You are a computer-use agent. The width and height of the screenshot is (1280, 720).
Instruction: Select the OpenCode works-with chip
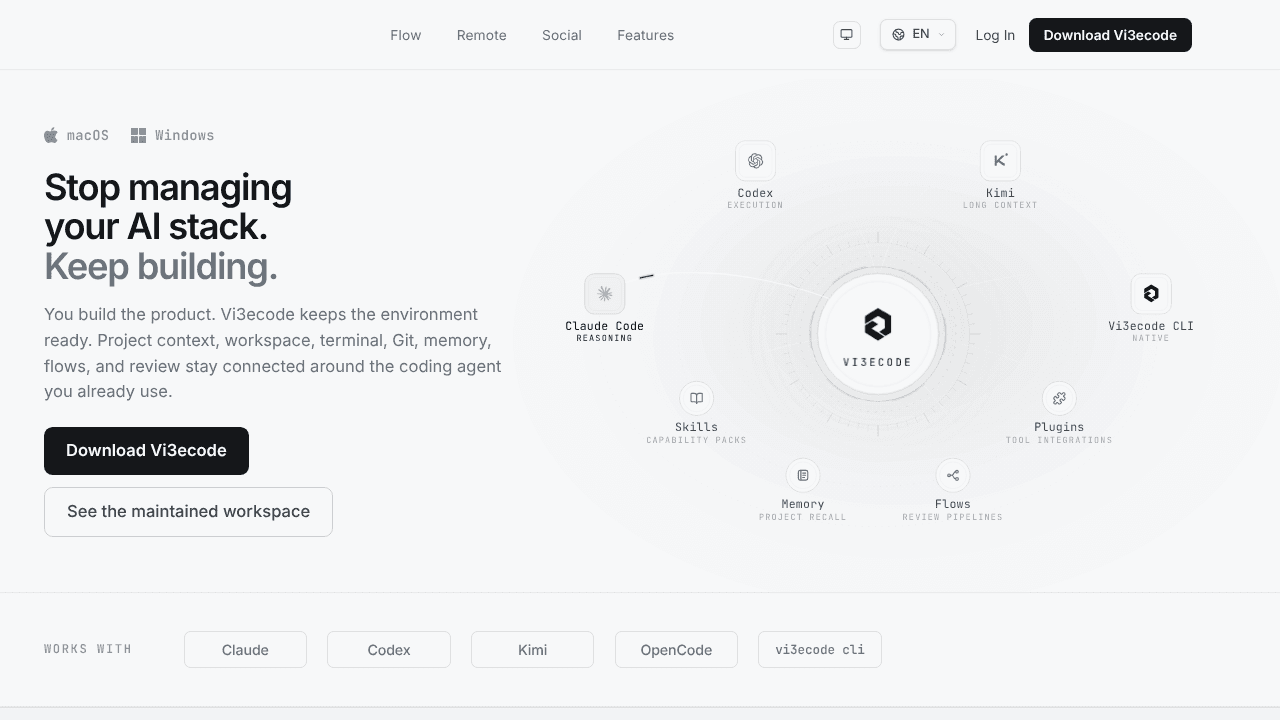[x=676, y=650]
